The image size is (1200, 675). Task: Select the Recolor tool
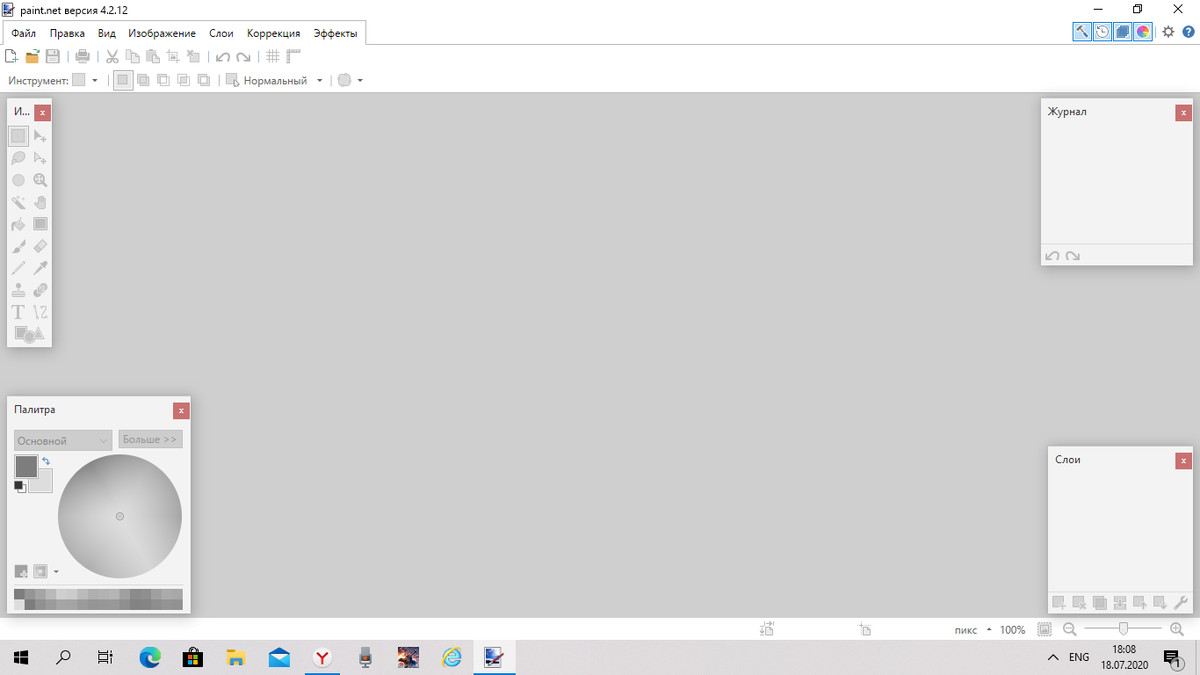pos(40,290)
